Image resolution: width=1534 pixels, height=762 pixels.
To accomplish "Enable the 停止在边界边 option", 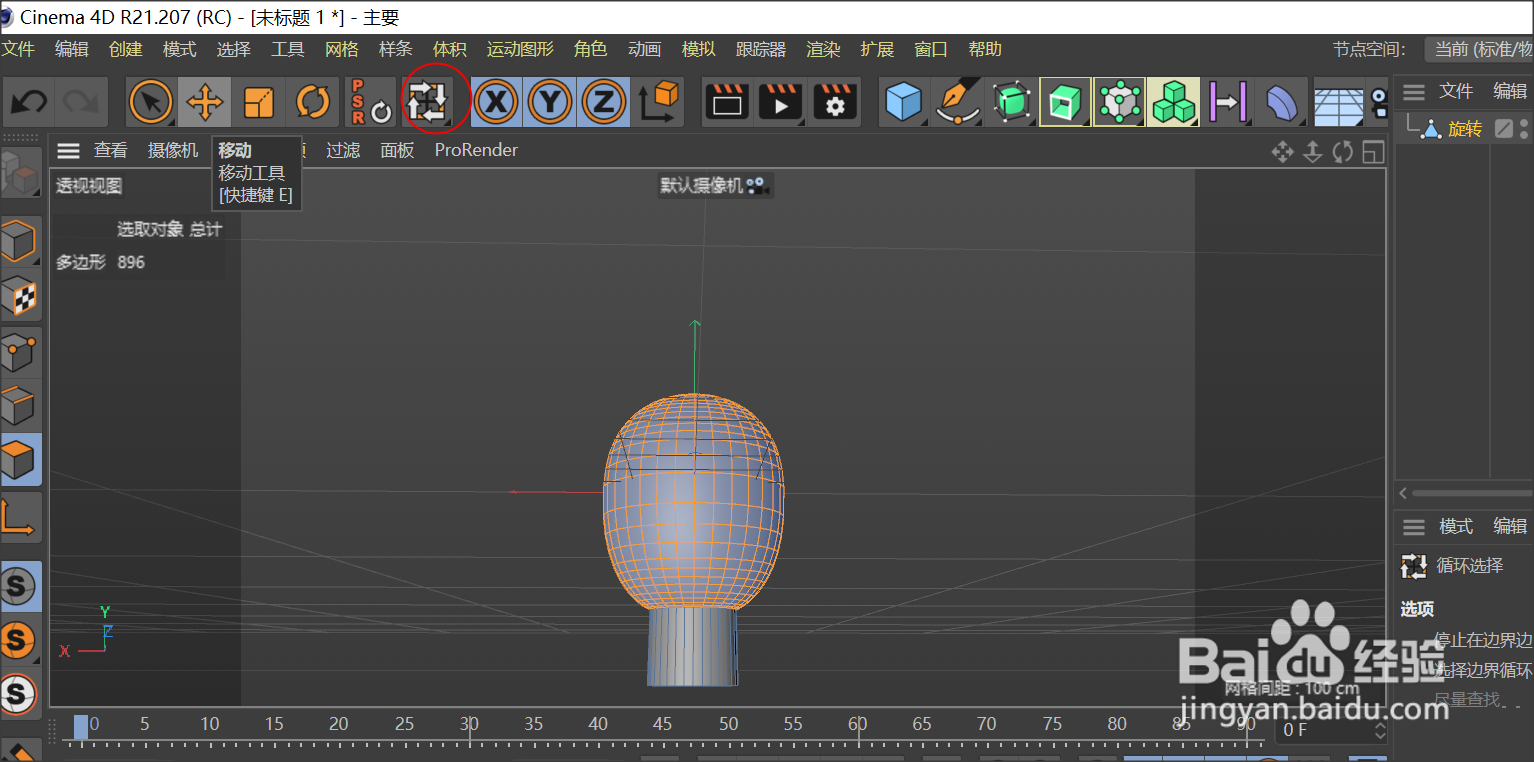I will (x=1479, y=641).
